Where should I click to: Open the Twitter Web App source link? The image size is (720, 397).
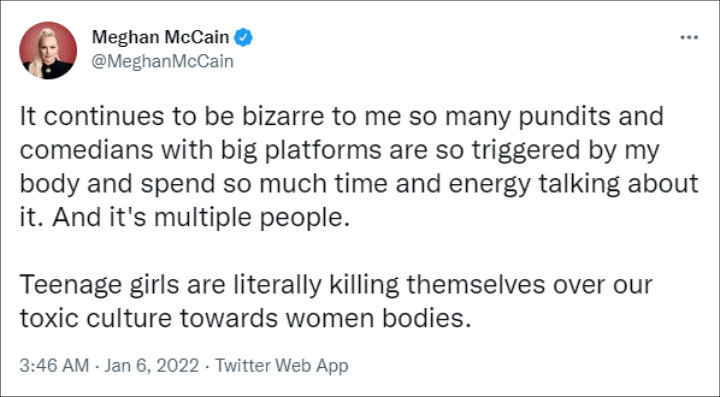282,366
